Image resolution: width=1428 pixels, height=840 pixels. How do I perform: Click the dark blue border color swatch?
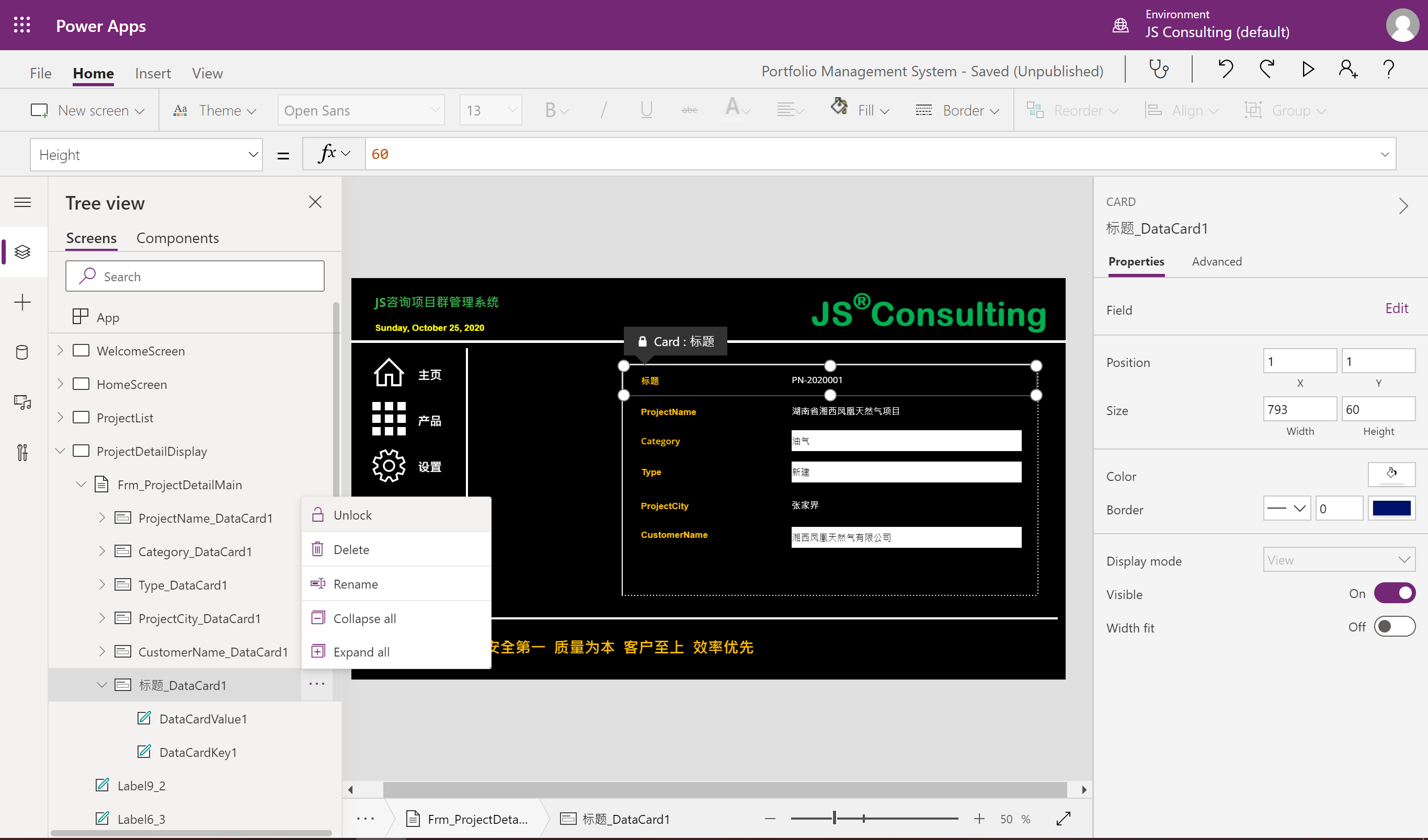1391,508
